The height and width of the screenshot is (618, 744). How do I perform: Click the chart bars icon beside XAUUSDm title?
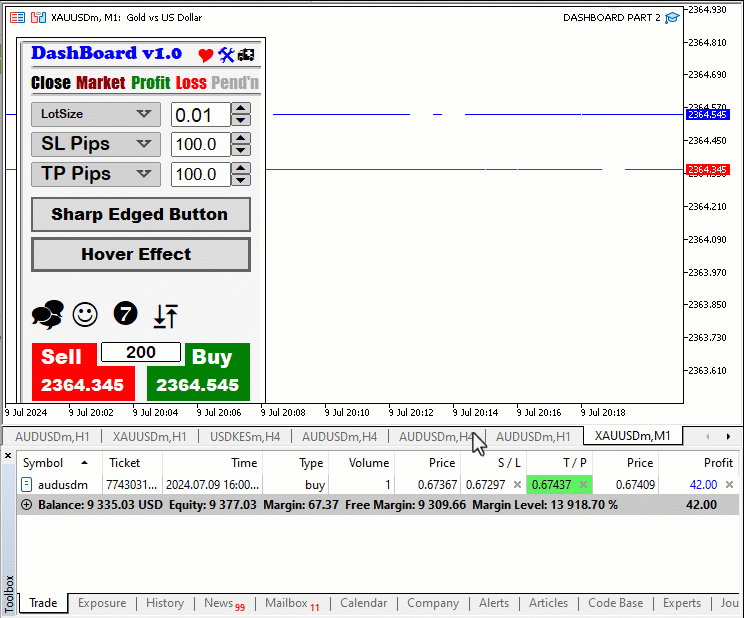click(38, 18)
